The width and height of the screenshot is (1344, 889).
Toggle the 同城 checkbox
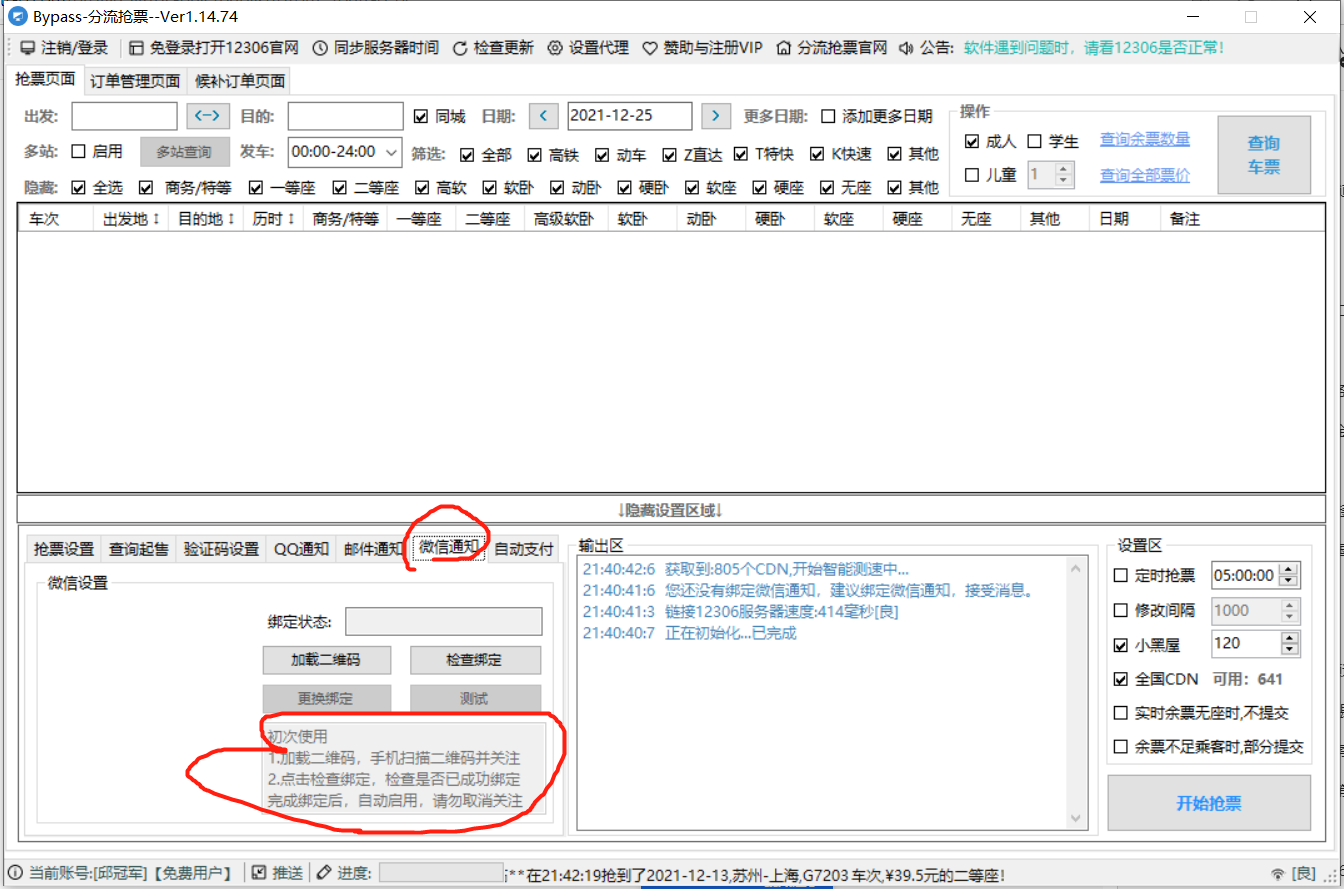click(x=420, y=116)
